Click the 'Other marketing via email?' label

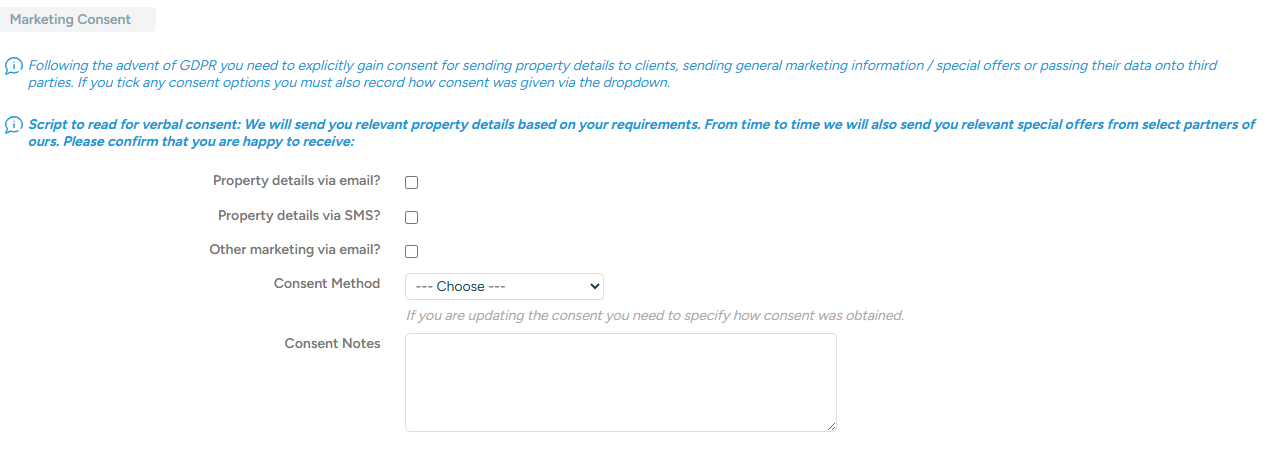294,250
